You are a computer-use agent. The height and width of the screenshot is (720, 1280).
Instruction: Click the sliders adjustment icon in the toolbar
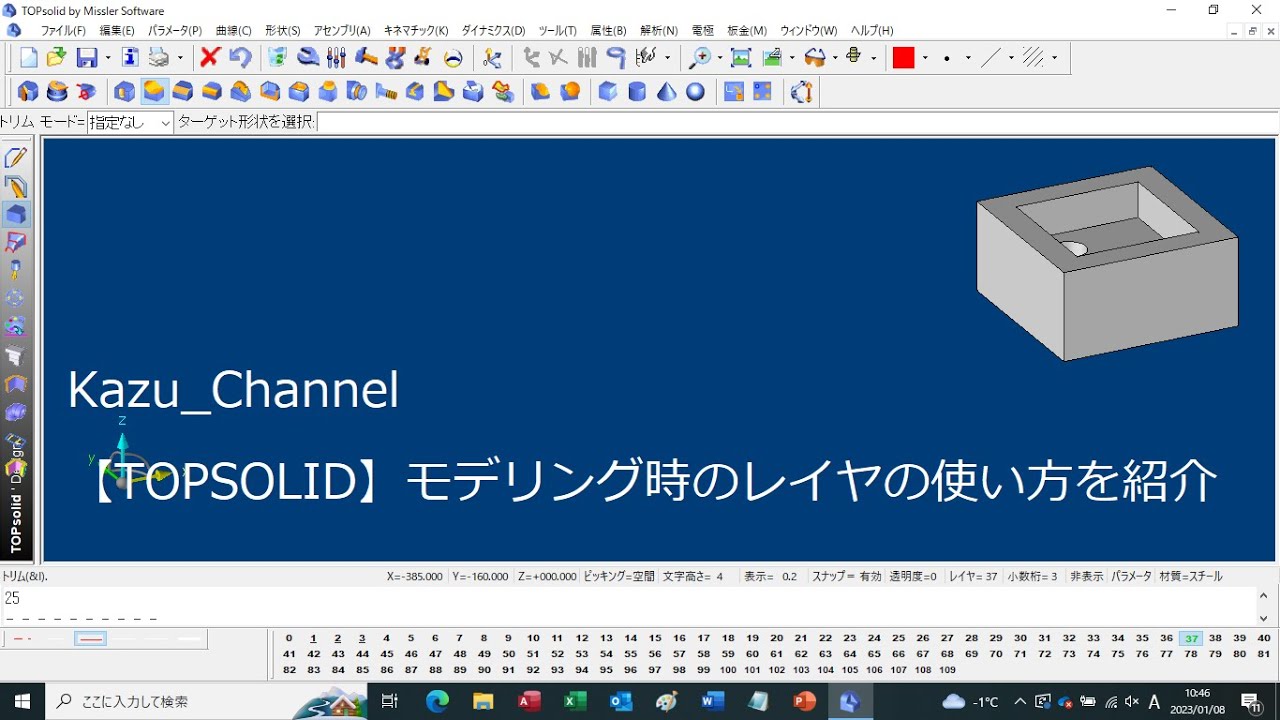(x=337, y=58)
